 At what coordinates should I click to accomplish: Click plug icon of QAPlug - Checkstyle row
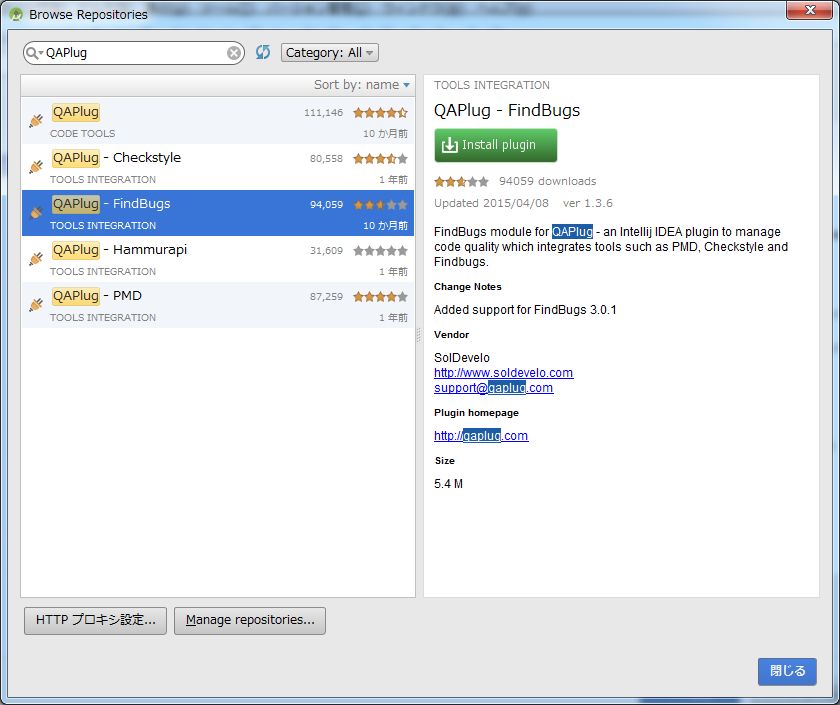(36, 167)
